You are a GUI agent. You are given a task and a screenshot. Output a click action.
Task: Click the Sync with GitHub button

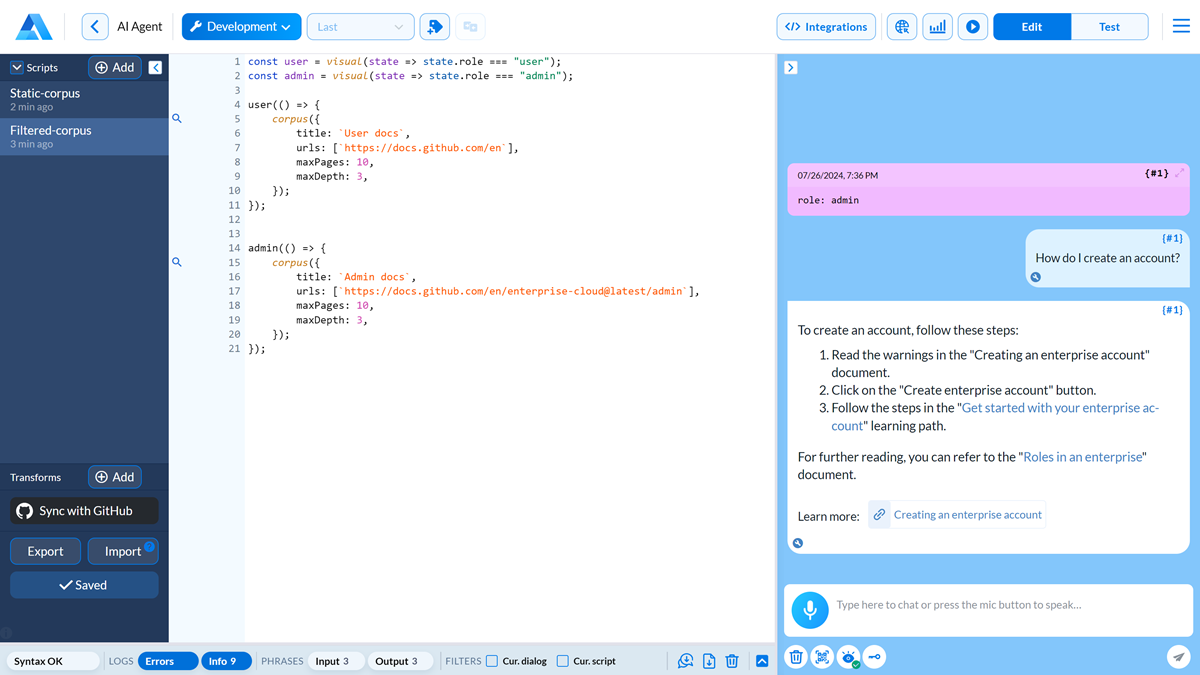pyautogui.click(x=85, y=511)
